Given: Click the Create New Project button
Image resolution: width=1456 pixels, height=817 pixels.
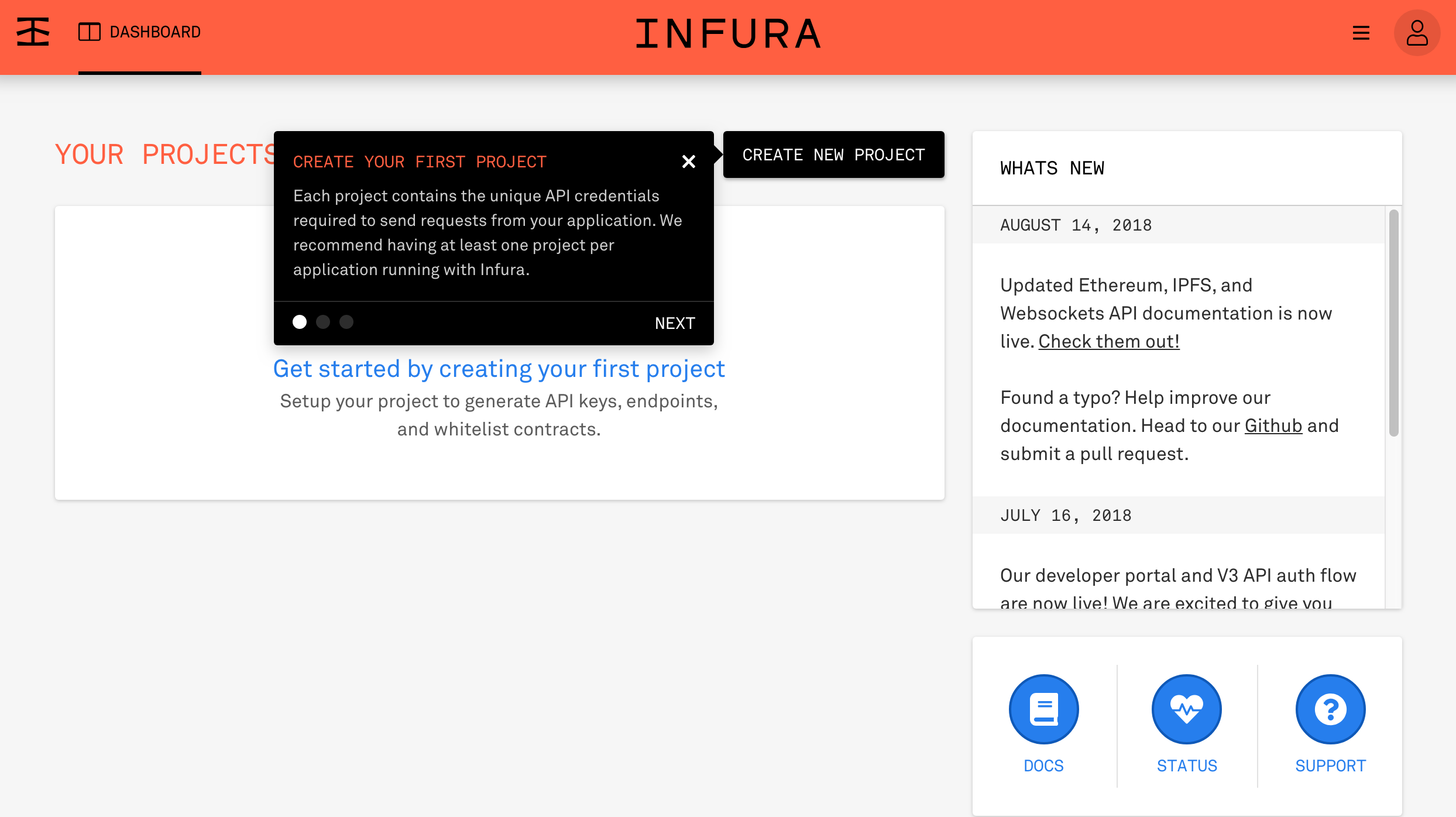Looking at the screenshot, I should tap(833, 155).
